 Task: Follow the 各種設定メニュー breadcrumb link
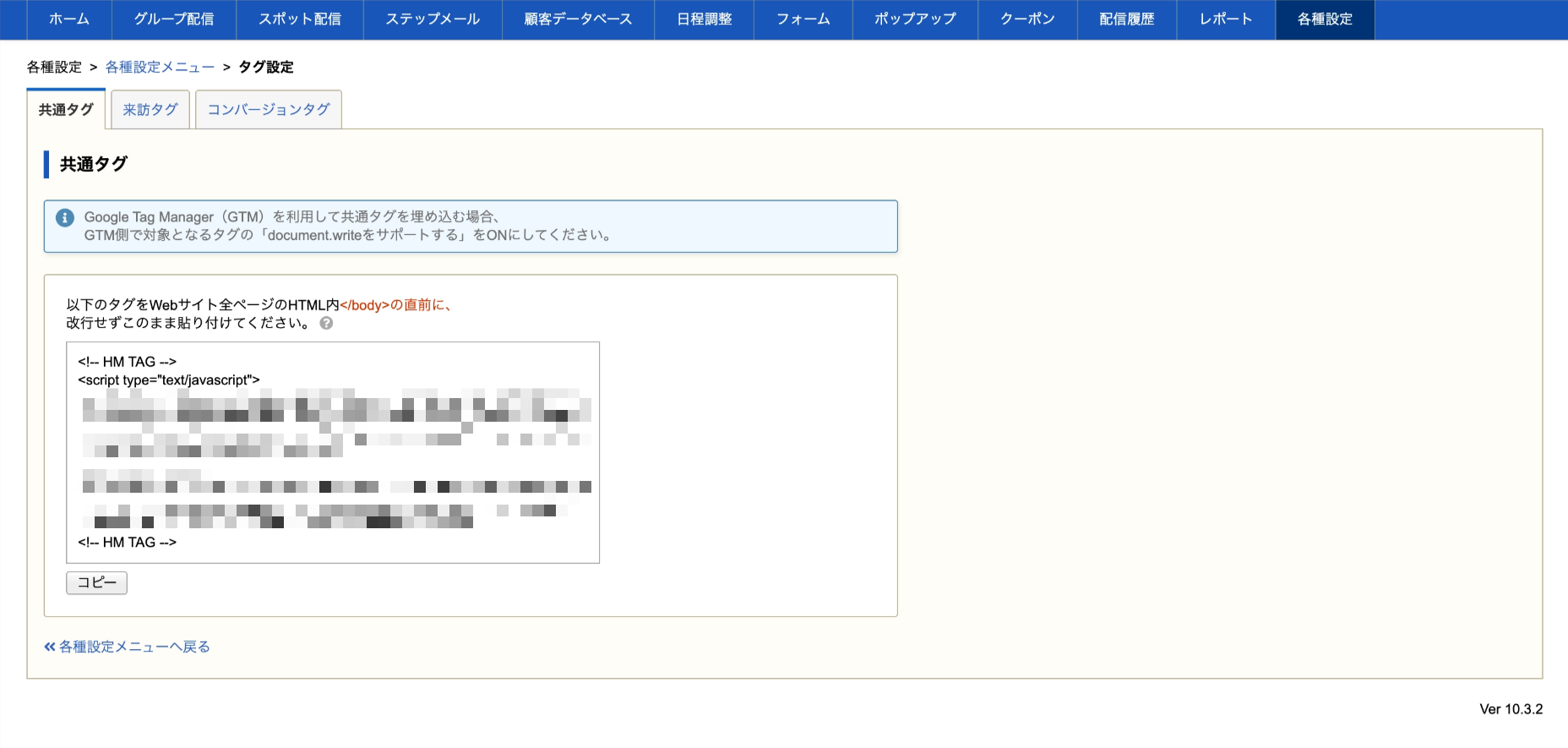[x=160, y=67]
